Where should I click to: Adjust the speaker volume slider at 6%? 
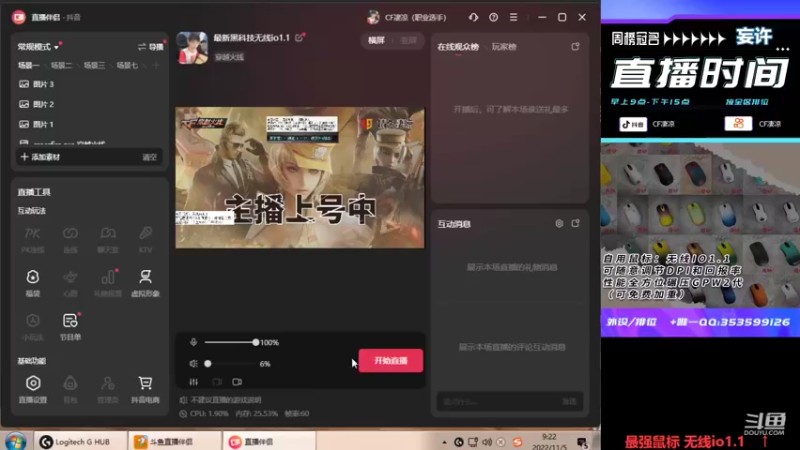pyautogui.click(x=230, y=364)
